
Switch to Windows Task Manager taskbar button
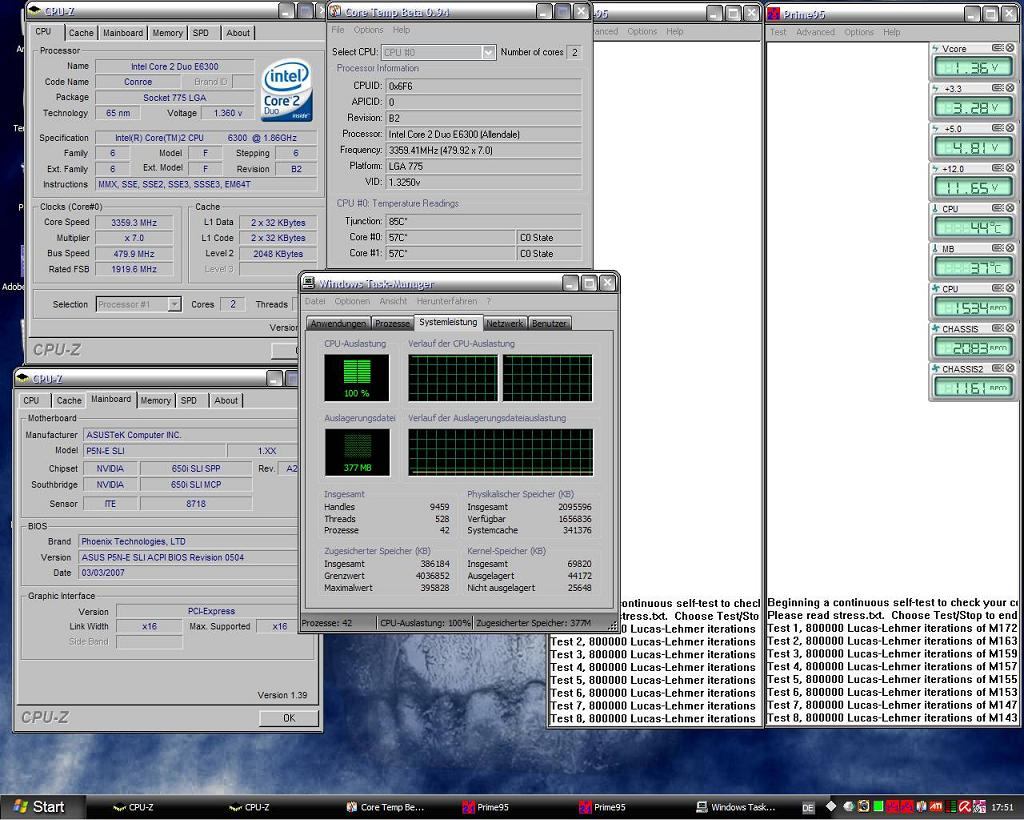click(x=736, y=807)
